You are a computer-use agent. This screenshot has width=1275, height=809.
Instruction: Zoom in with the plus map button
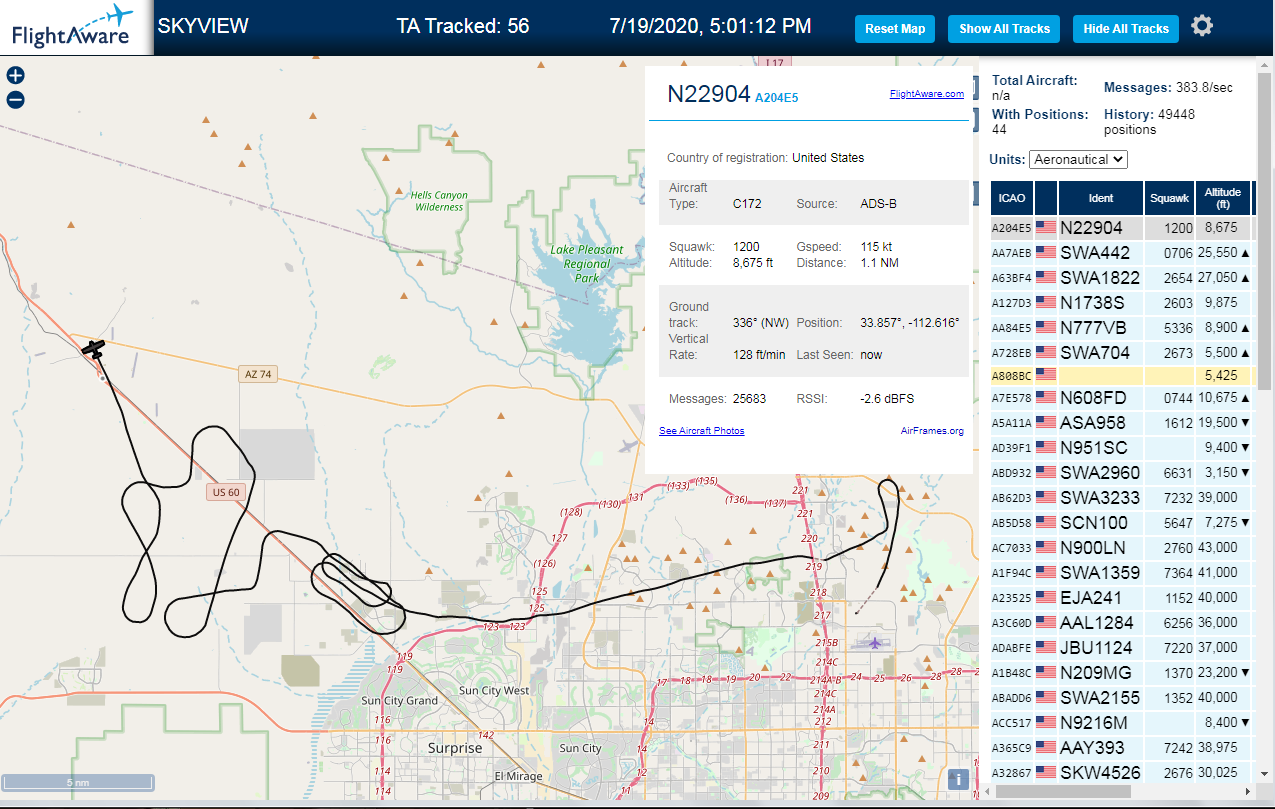(15, 75)
